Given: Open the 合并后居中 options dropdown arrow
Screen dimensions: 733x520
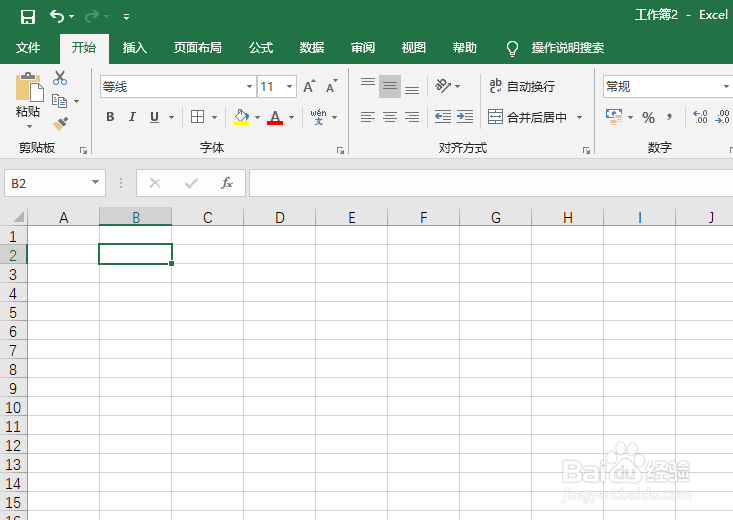Looking at the screenshot, I should (580, 117).
